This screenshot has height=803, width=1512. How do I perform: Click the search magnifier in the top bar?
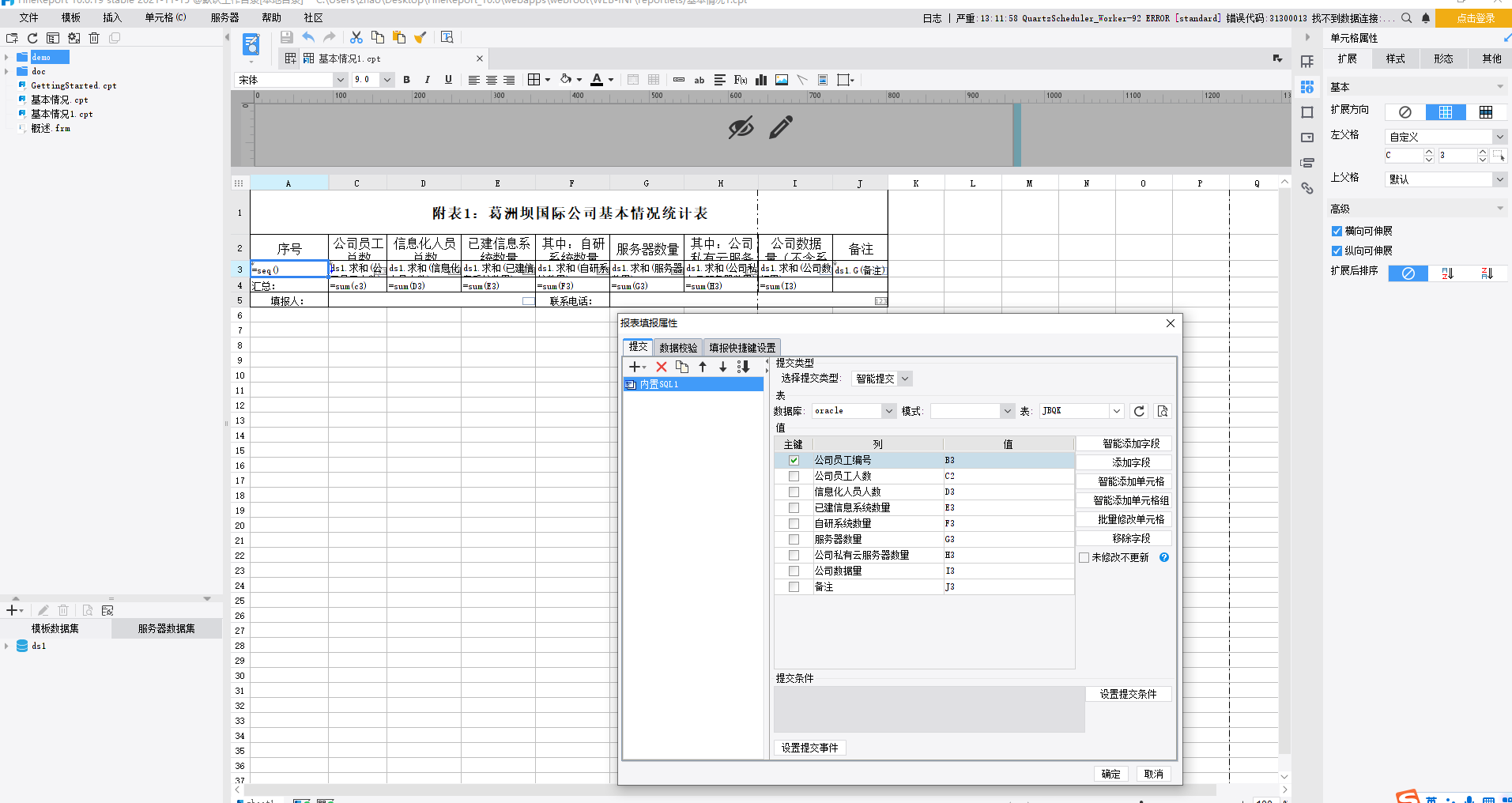pyautogui.click(x=1407, y=18)
